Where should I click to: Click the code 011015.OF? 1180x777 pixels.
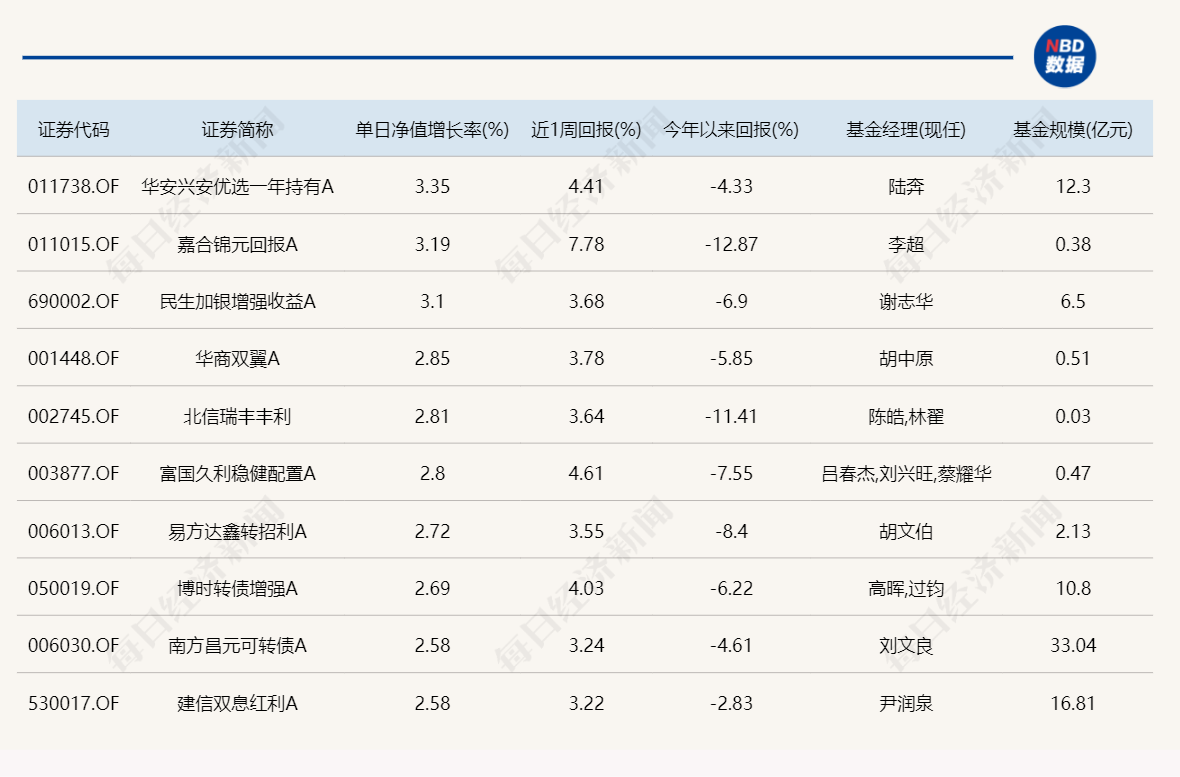click(x=74, y=244)
